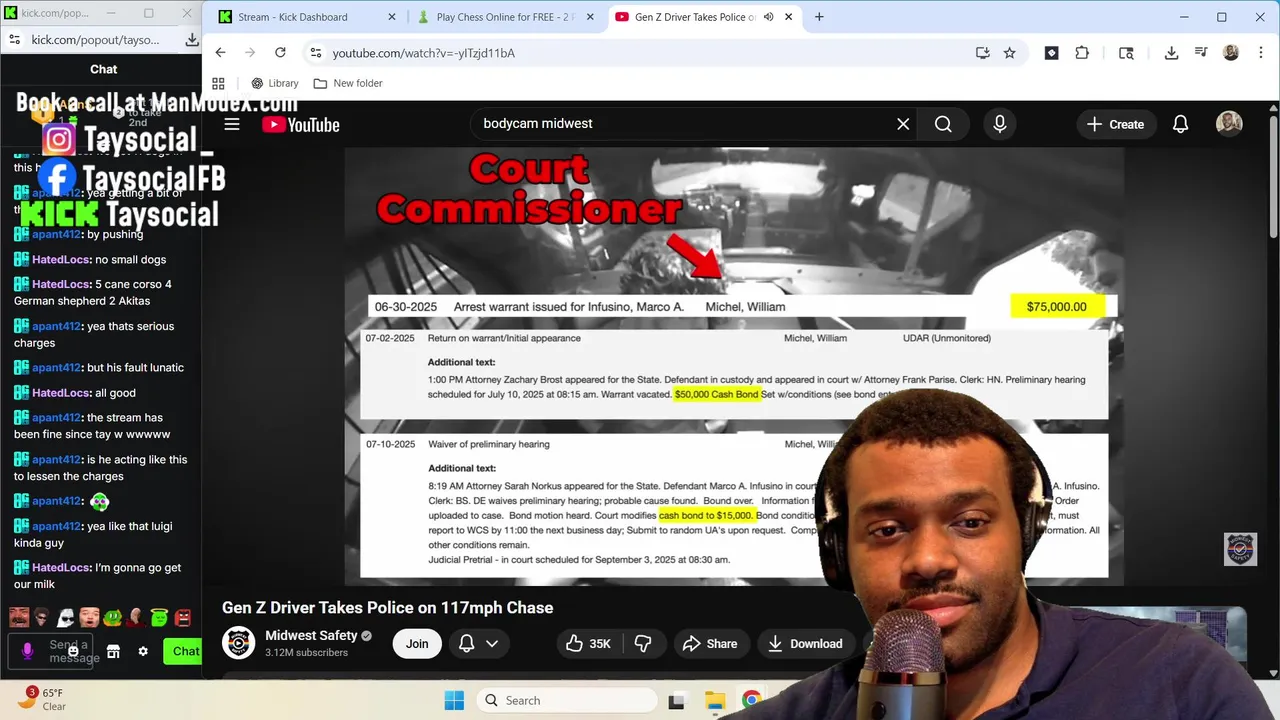Screen dimensions: 1280x720
Task: Click the Kick Send a message field
Action: pos(74,651)
